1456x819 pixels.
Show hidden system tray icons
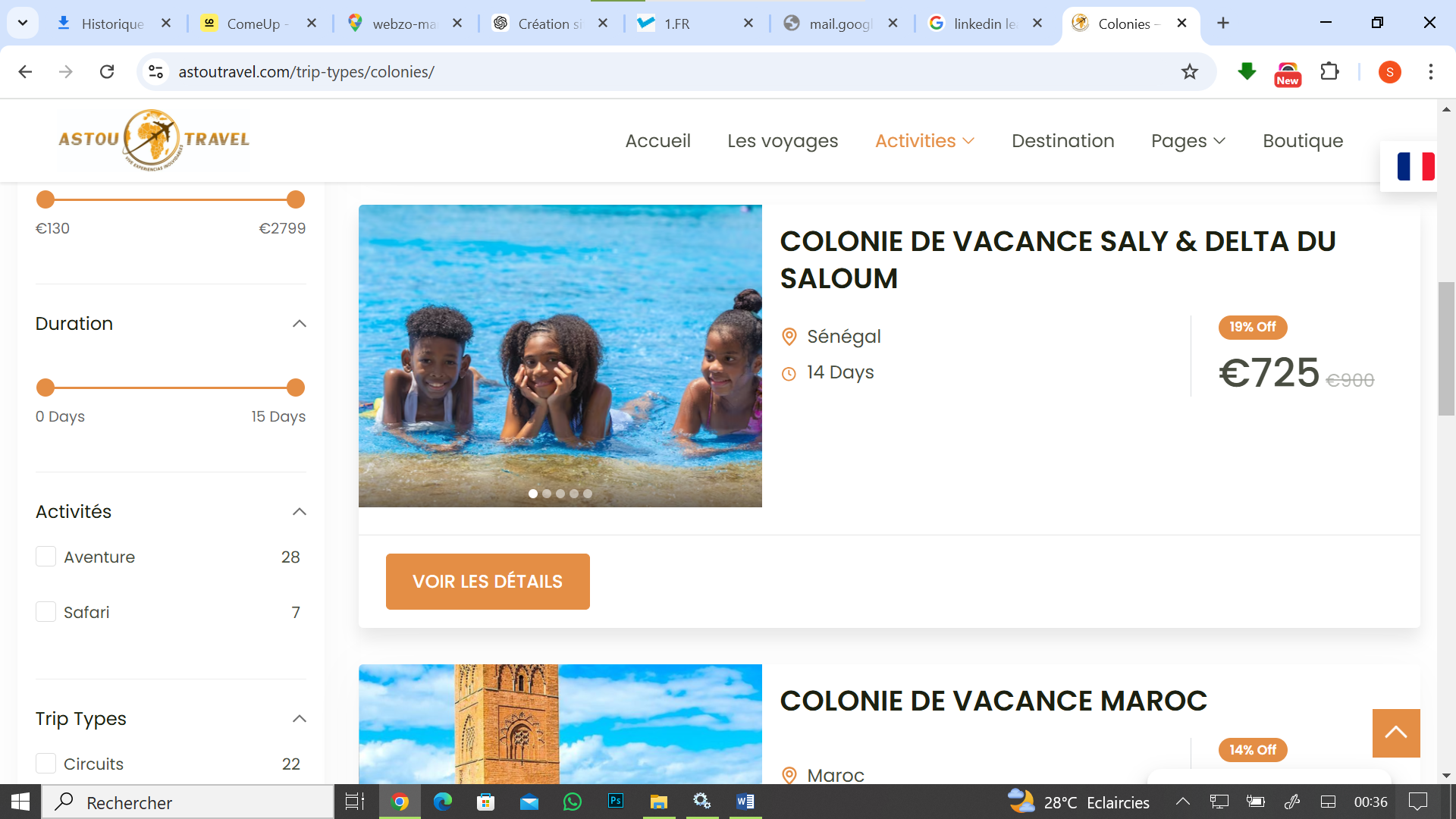coord(1183,802)
